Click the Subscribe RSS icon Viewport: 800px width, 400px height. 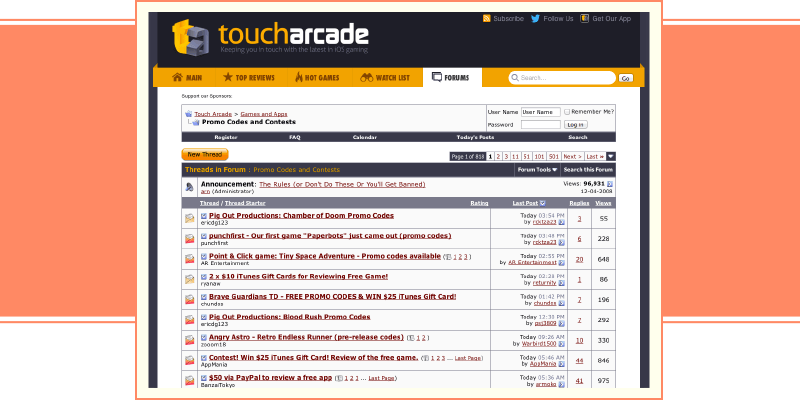click(x=487, y=18)
